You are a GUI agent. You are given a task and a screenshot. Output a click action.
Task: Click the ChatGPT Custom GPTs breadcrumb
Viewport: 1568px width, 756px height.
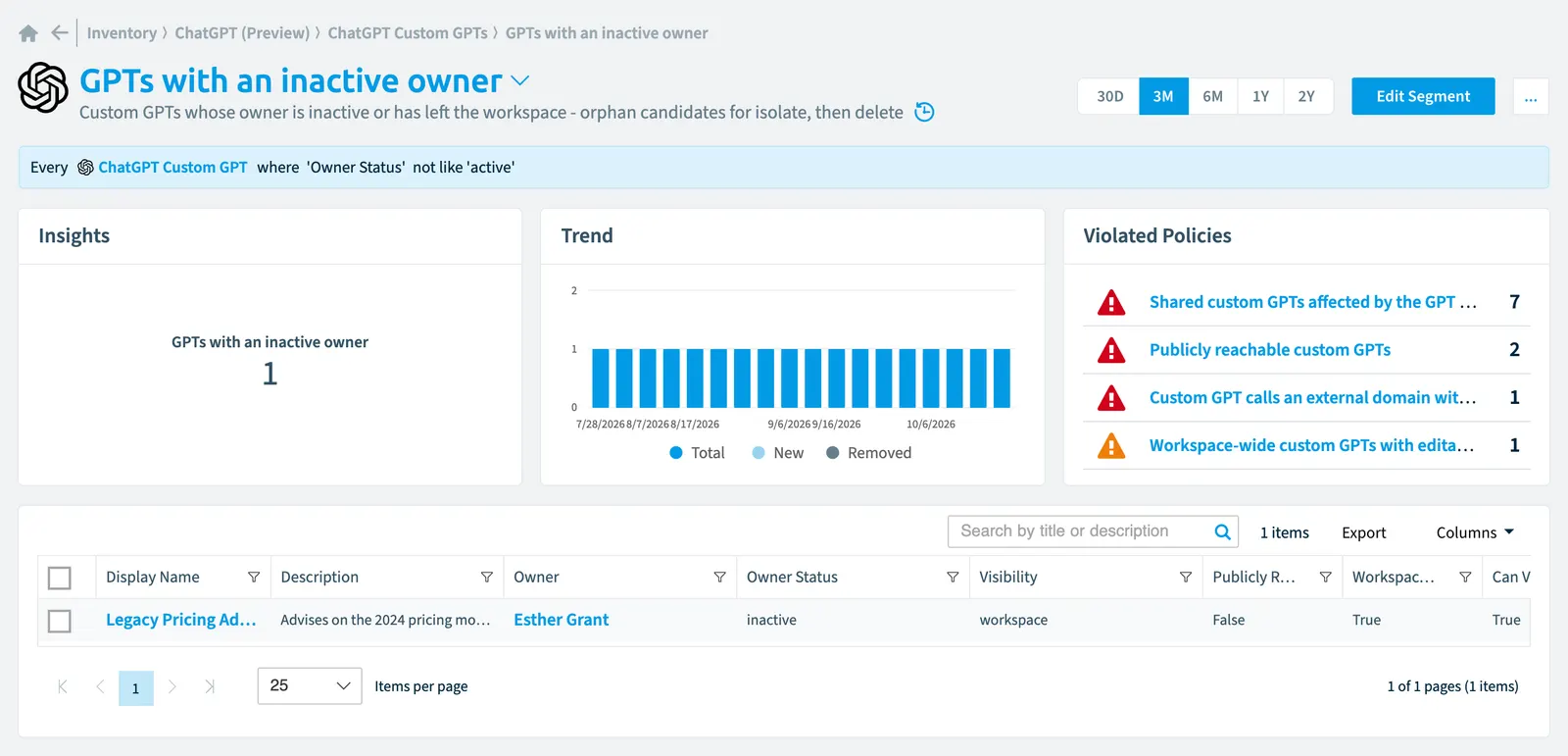408,33
